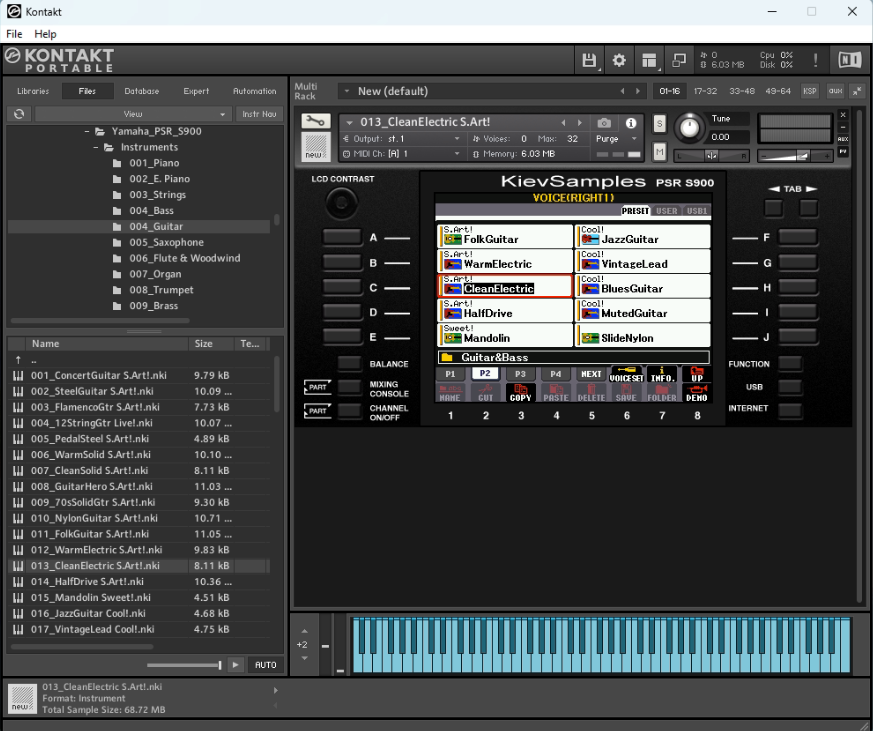
Task: Click the wrench edit instrument icon
Action: click(316, 121)
